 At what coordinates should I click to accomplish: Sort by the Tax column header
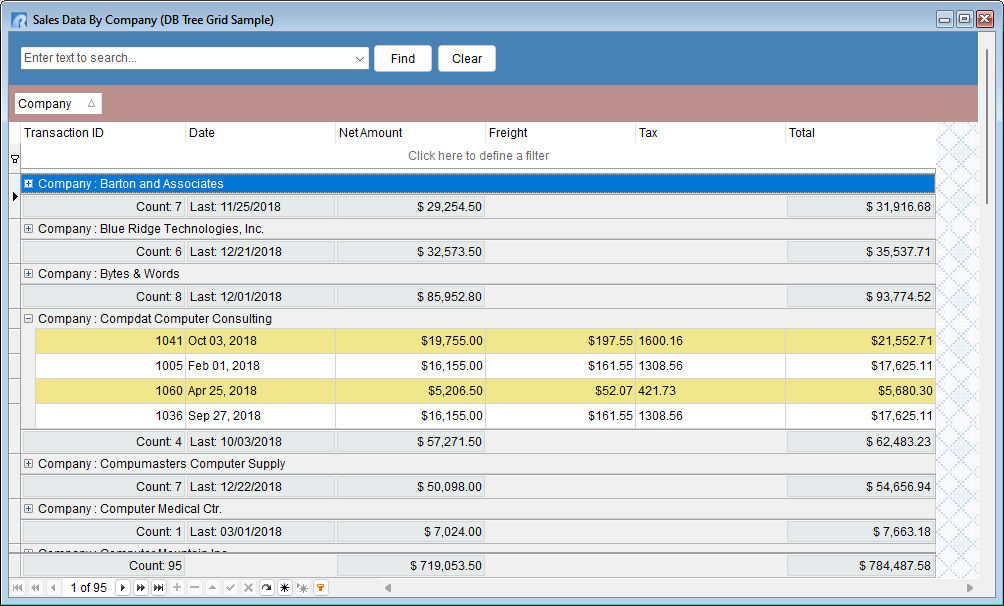(x=710, y=133)
